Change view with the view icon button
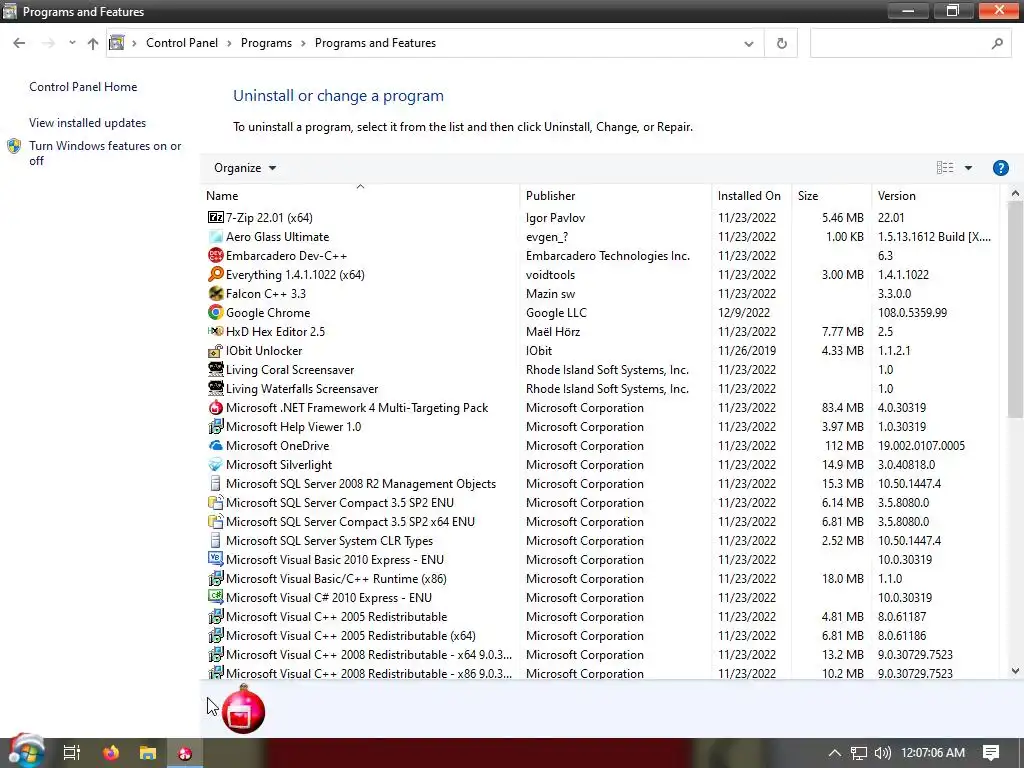 point(944,168)
